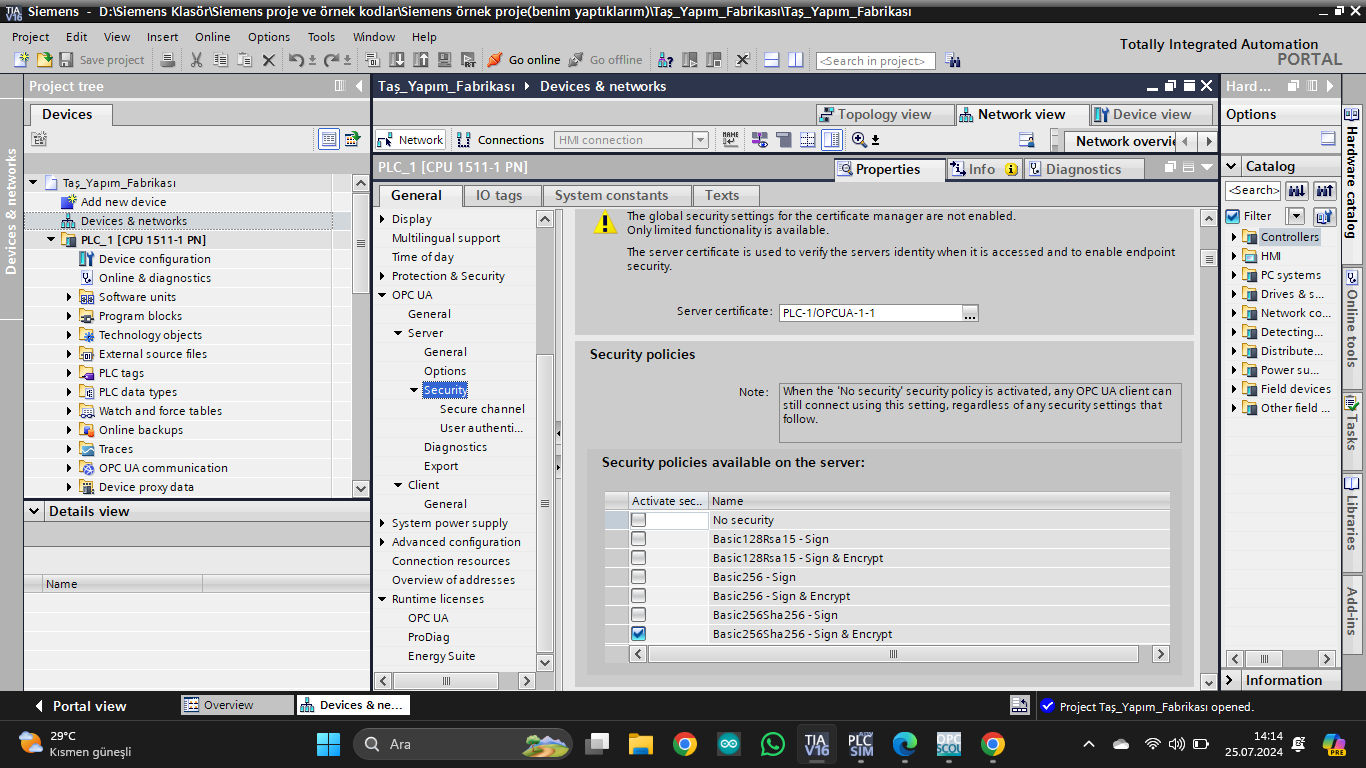Click the Open project toolbar icon

(44, 60)
